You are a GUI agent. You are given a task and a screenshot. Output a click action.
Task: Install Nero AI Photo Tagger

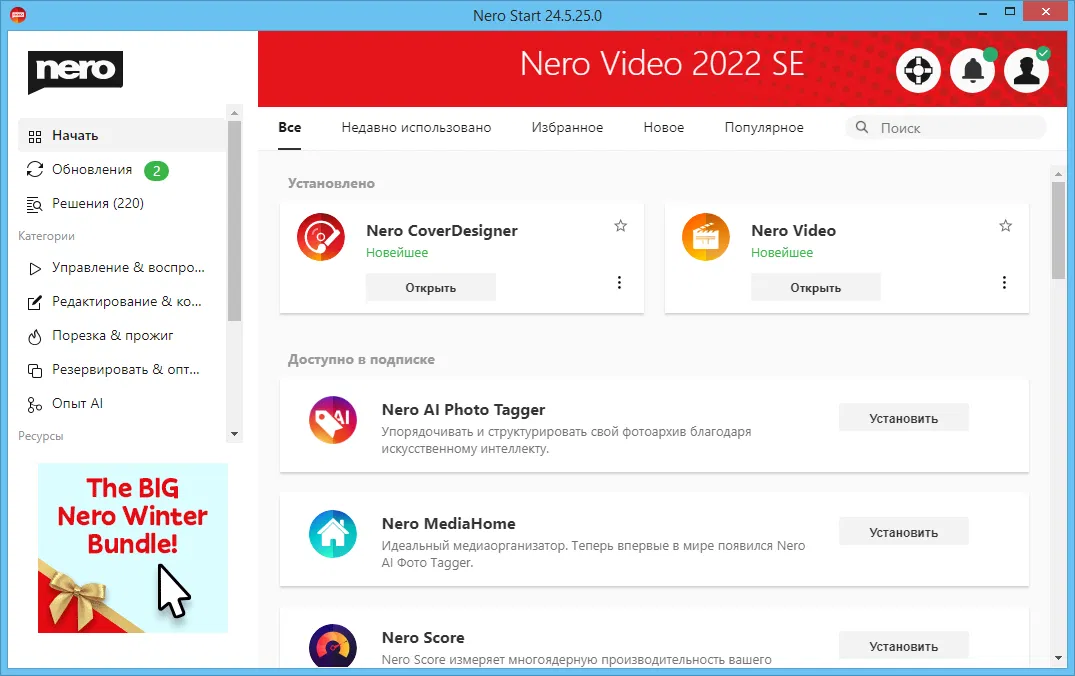coord(904,418)
